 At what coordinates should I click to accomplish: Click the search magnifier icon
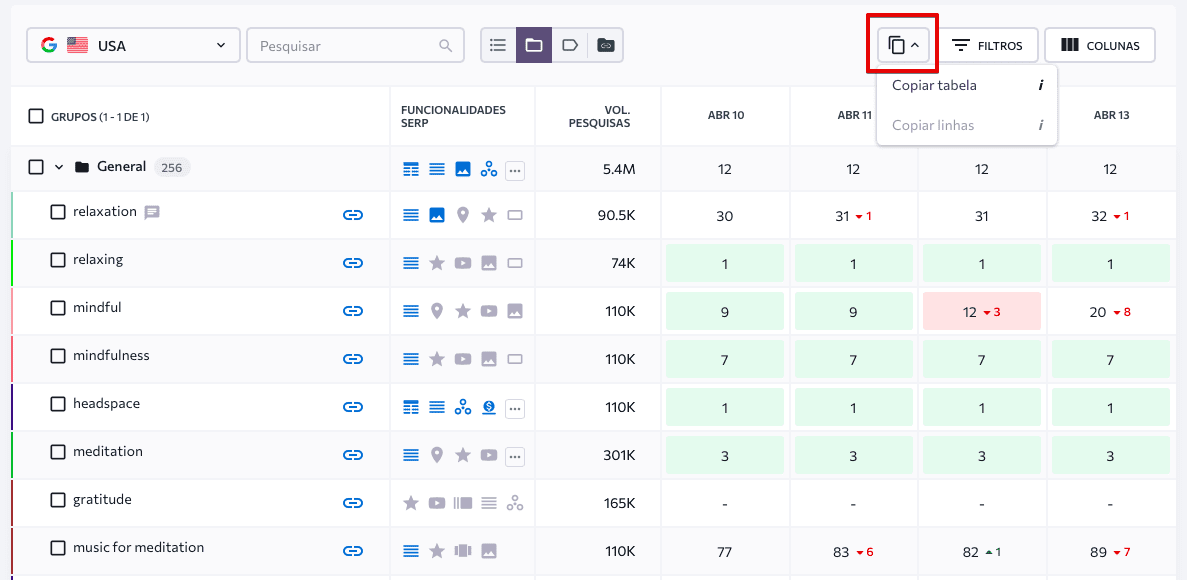click(446, 45)
